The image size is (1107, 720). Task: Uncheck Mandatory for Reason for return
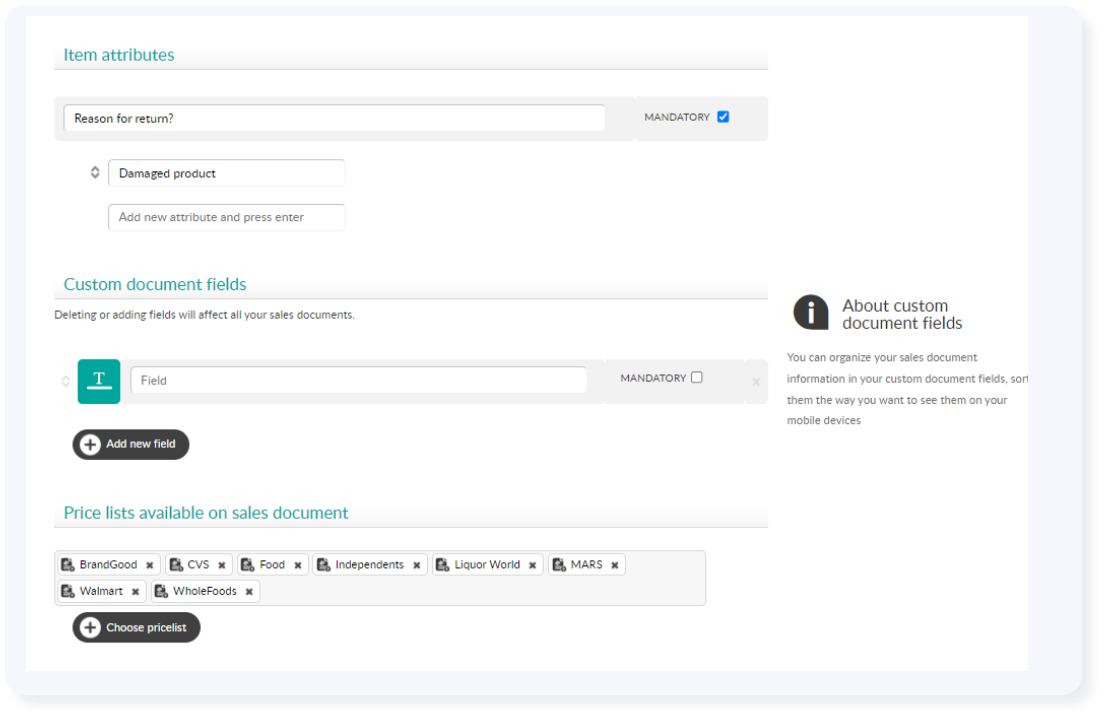pos(723,117)
